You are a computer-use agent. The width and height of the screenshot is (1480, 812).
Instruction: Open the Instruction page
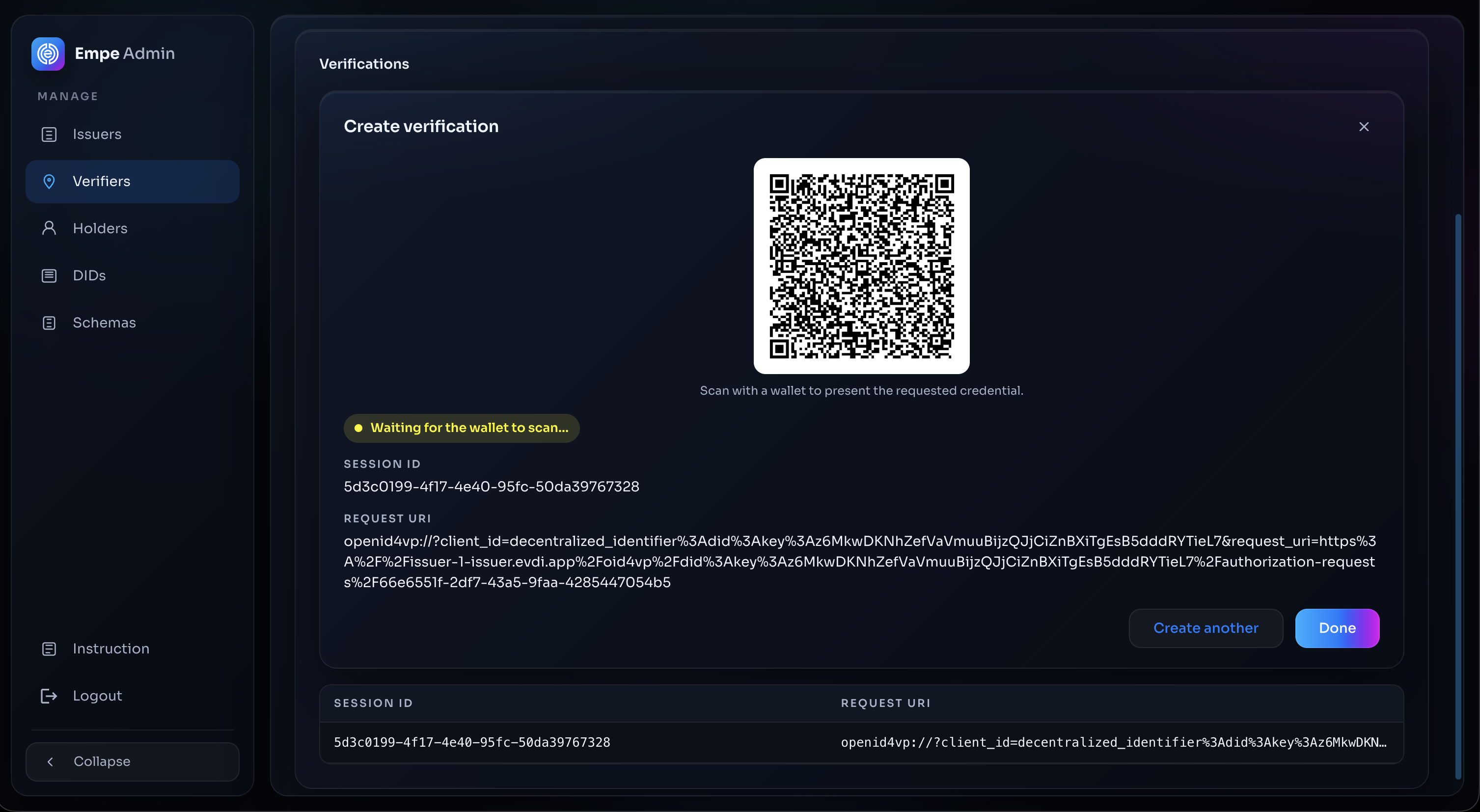click(x=132, y=649)
